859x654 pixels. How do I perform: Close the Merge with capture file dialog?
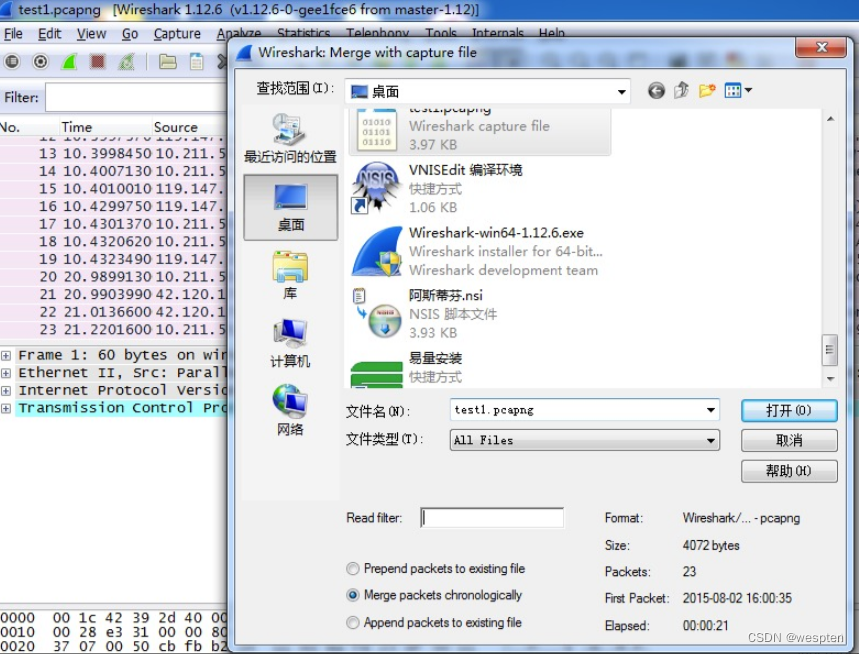pos(821,48)
